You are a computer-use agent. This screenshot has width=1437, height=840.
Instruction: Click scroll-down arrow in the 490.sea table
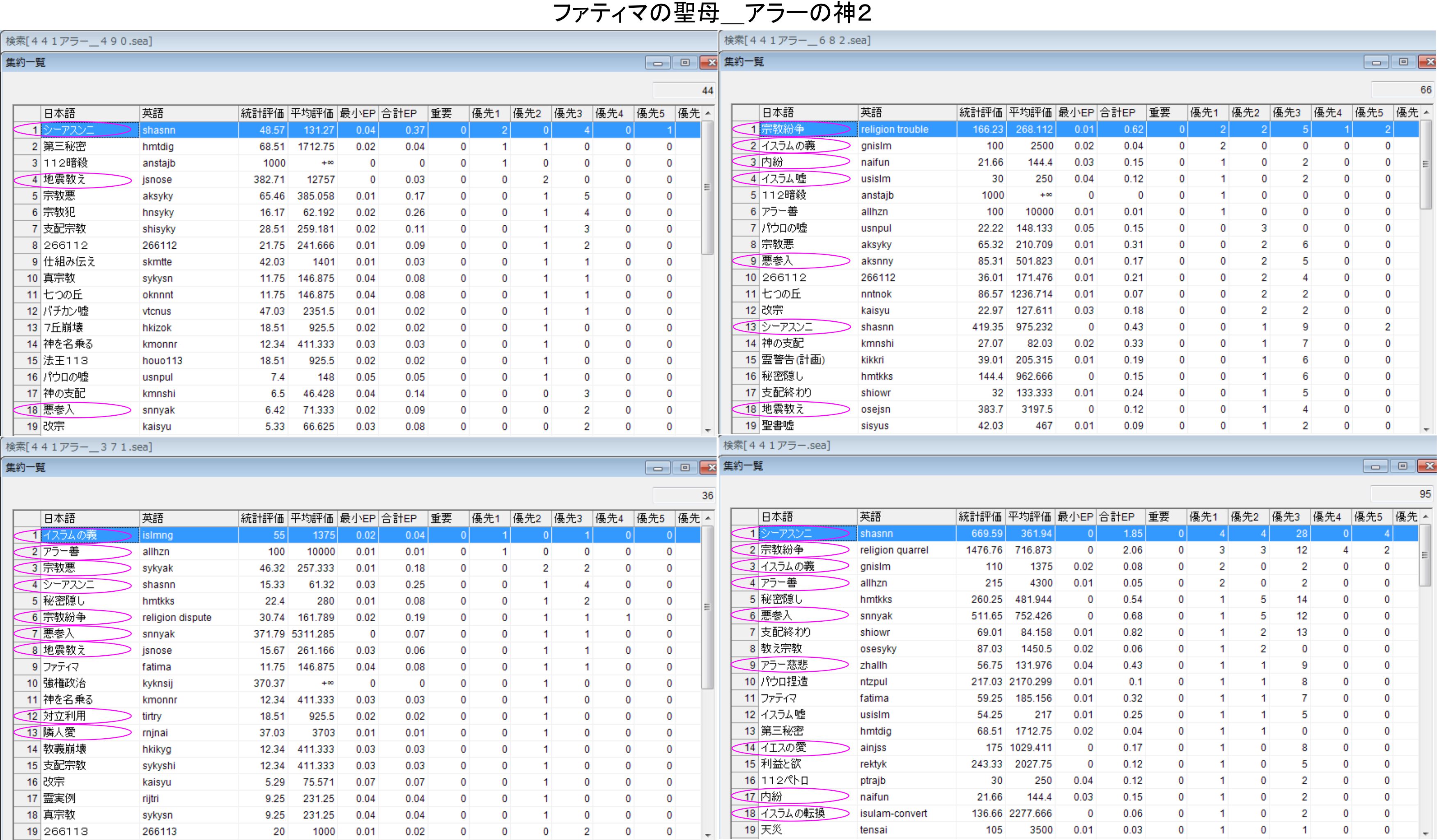pyautogui.click(x=708, y=430)
